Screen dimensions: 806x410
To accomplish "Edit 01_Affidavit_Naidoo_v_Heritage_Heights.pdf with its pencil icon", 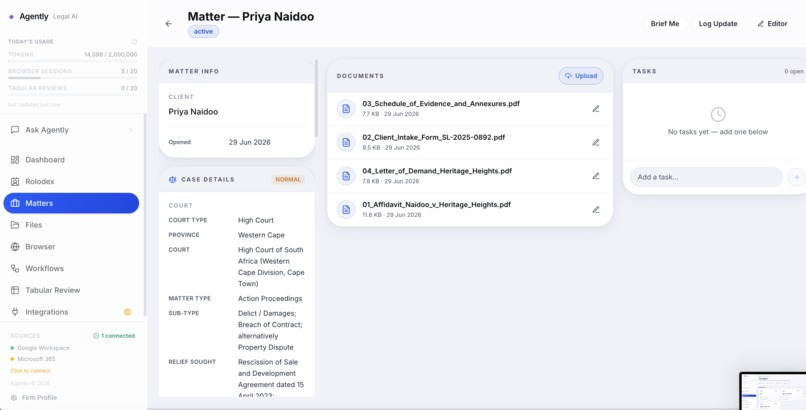I will 596,210.
